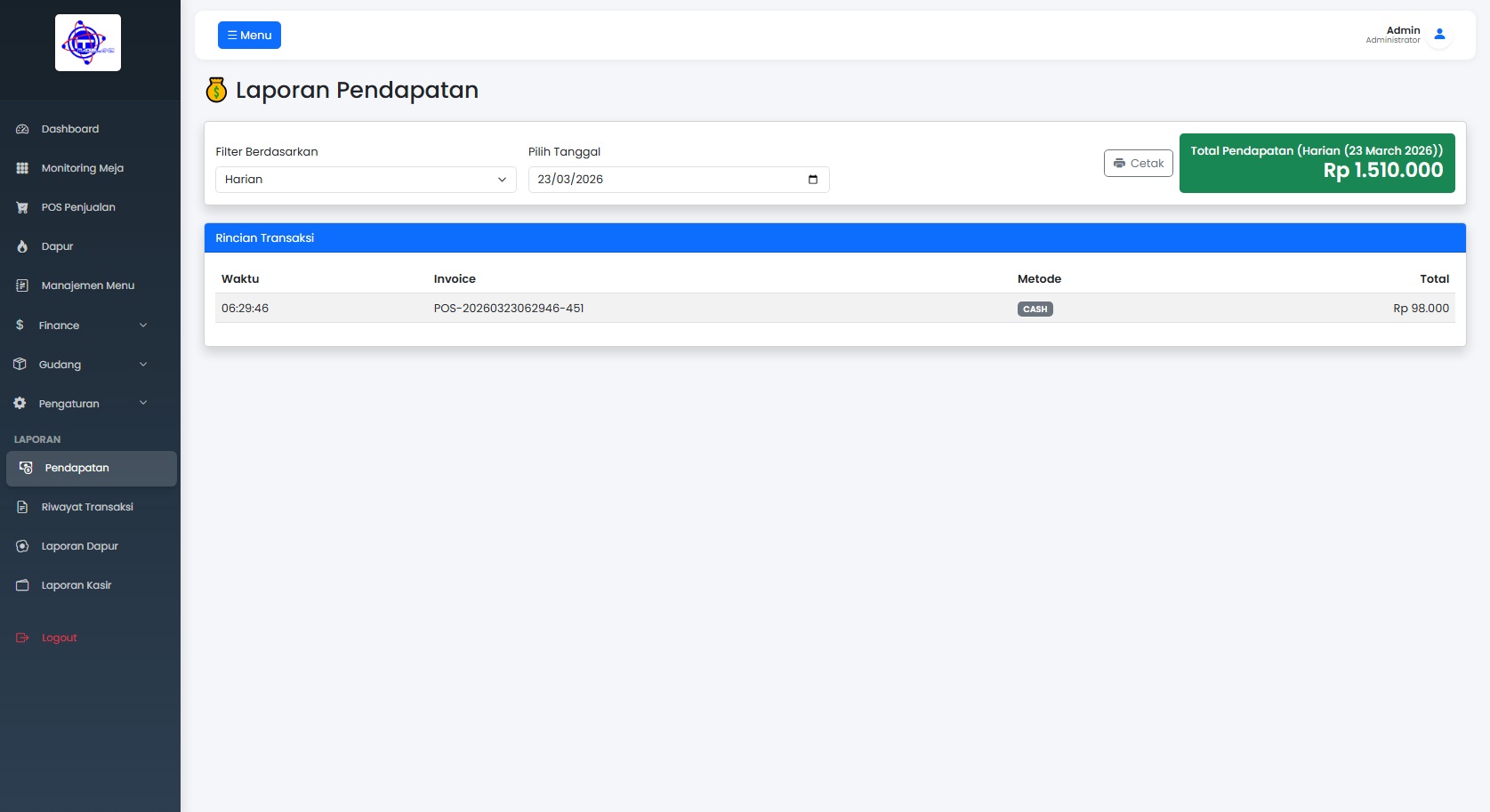
Task: Open Dashboard from the sidebar
Action: pos(70,129)
